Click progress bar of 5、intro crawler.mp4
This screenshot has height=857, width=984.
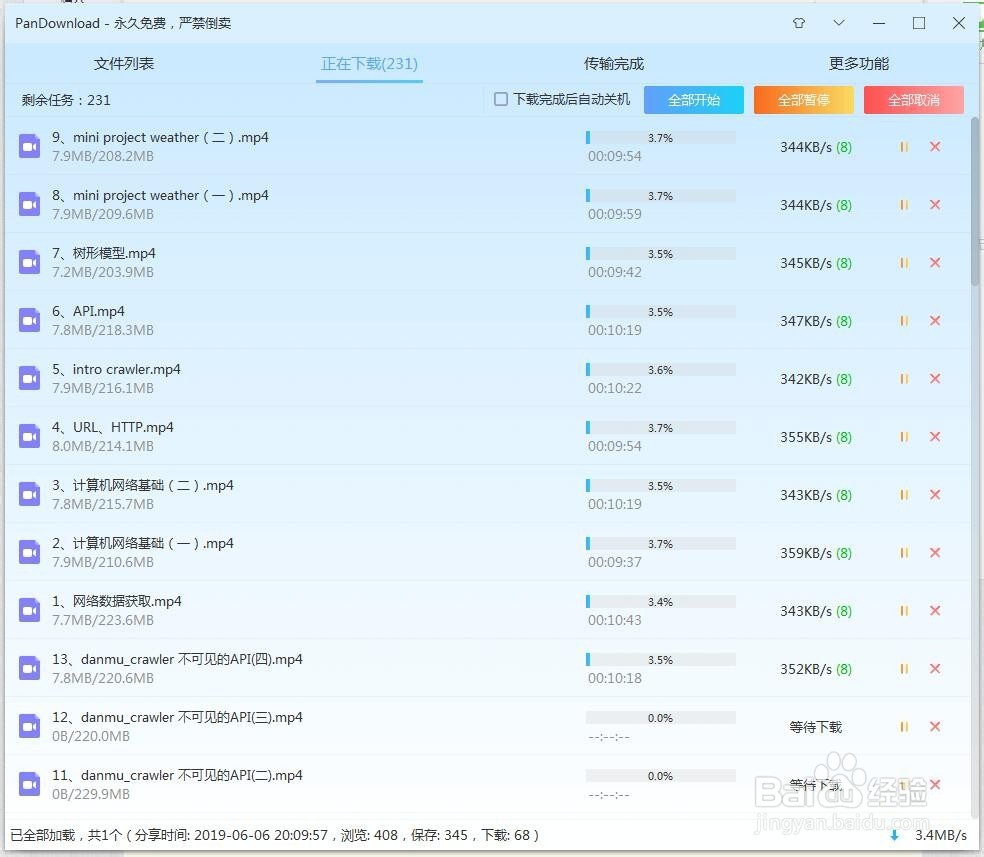(x=660, y=370)
